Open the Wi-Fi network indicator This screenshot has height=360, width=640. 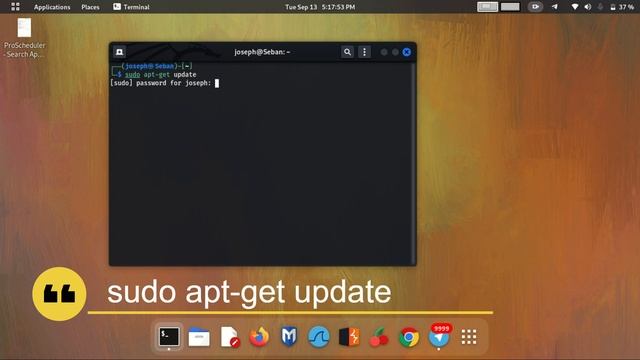pyautogui.click(x=575, y=7)
